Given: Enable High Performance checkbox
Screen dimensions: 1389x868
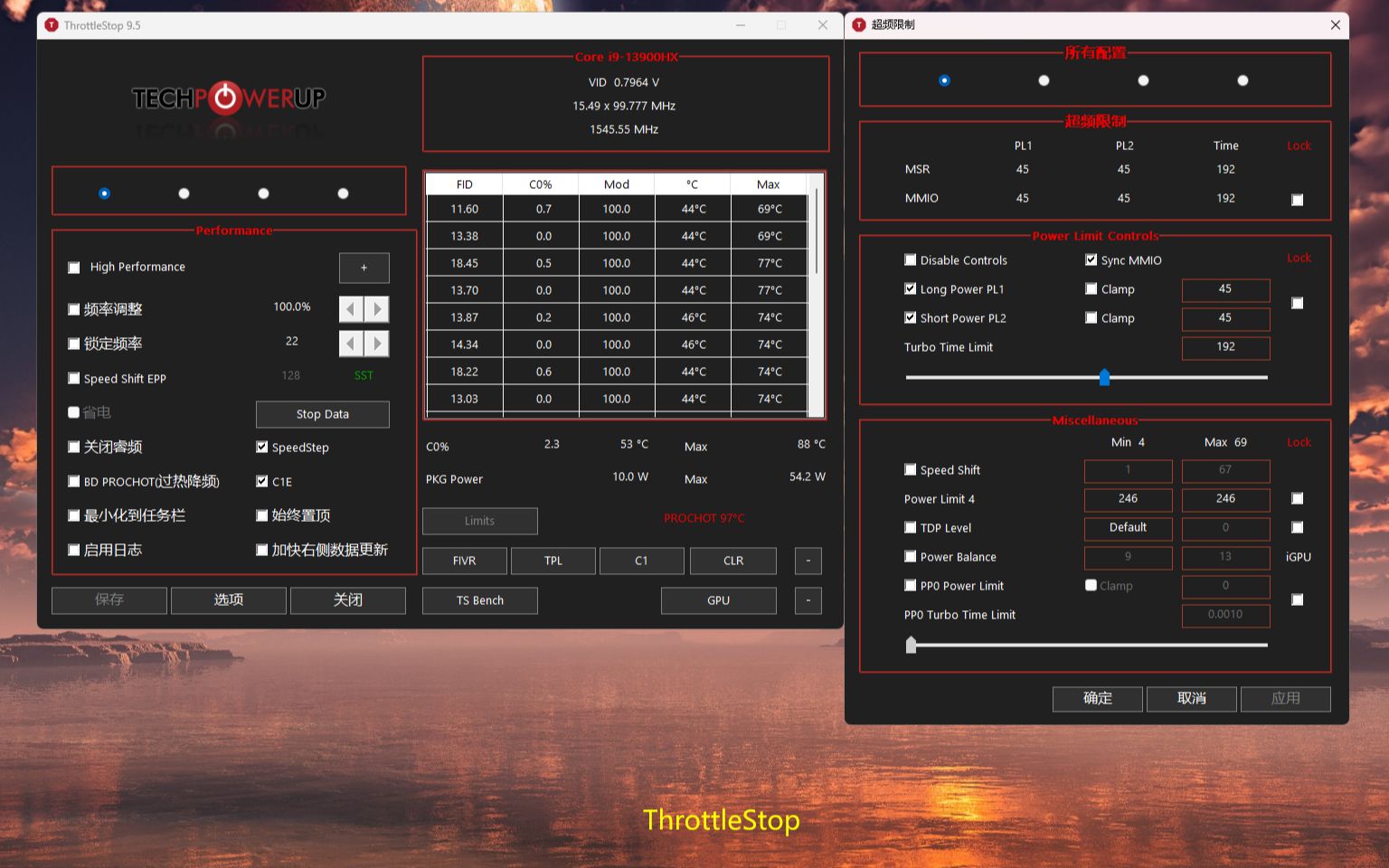Looking at the screenshot, I should (x=74, y=268).
